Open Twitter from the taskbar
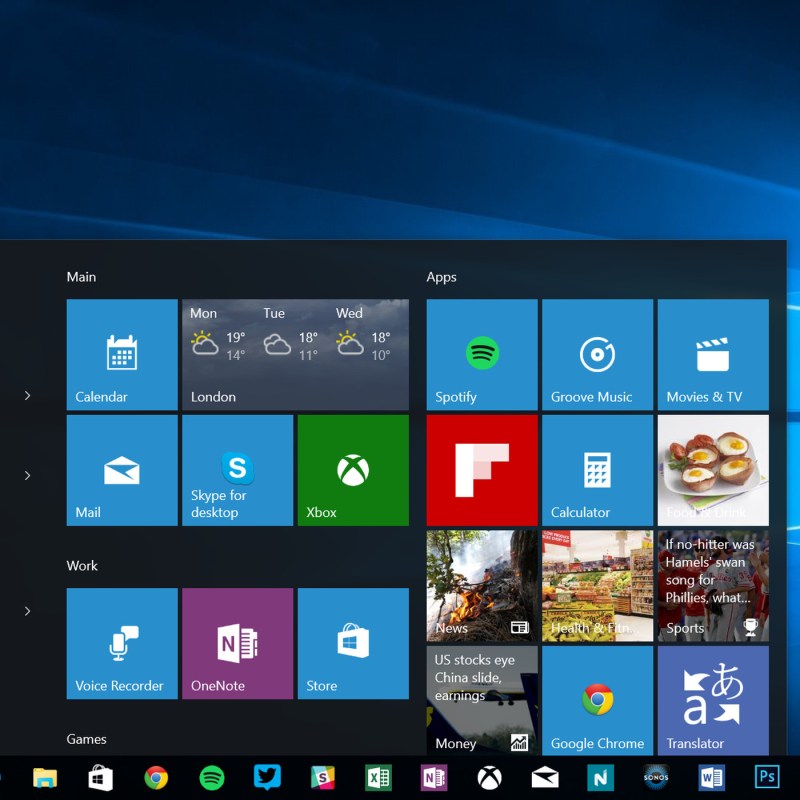Image resolution: width=800 pixels, height=800 pixels. pos(267,778)
